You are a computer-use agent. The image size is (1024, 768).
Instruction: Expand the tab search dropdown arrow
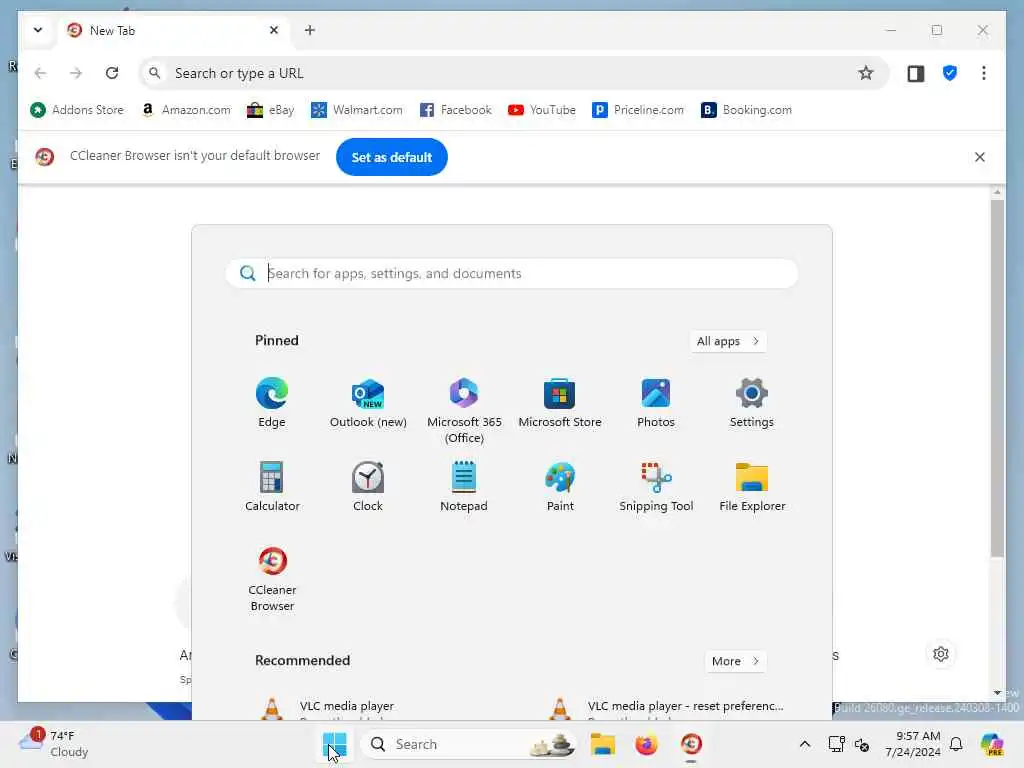[x=38, y=30]
